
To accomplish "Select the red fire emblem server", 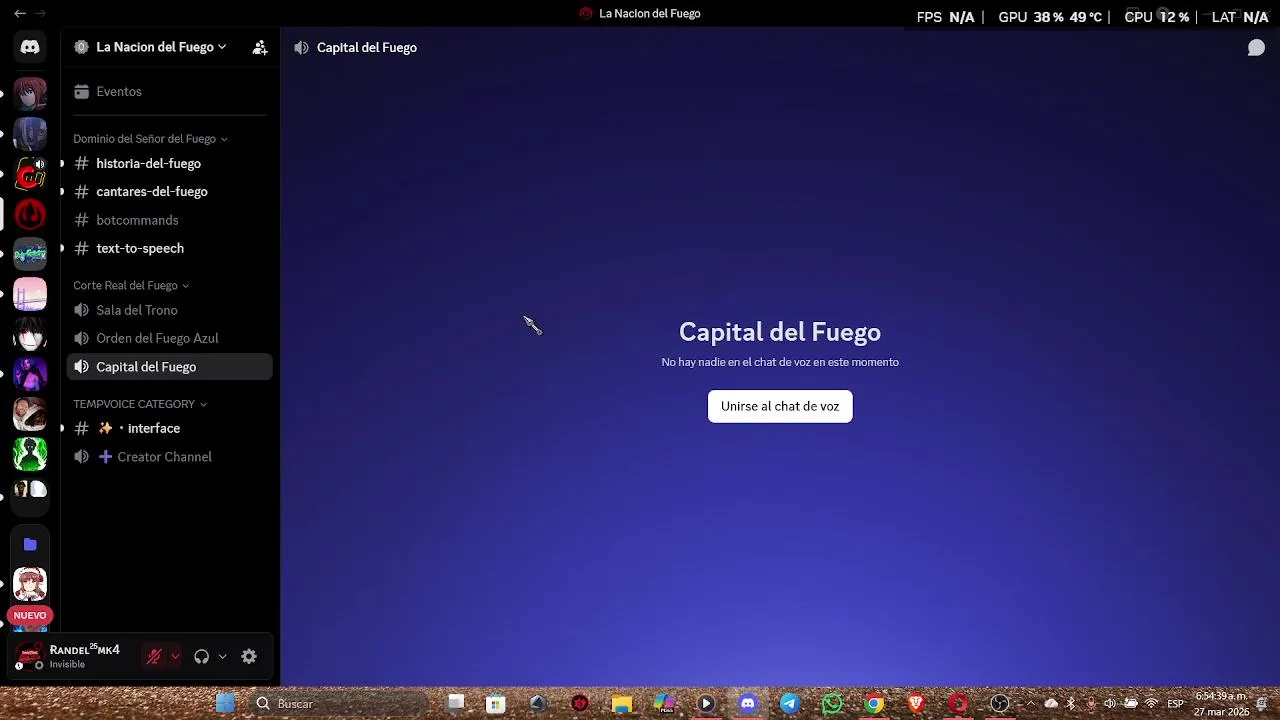I will [x=30, y=214].
